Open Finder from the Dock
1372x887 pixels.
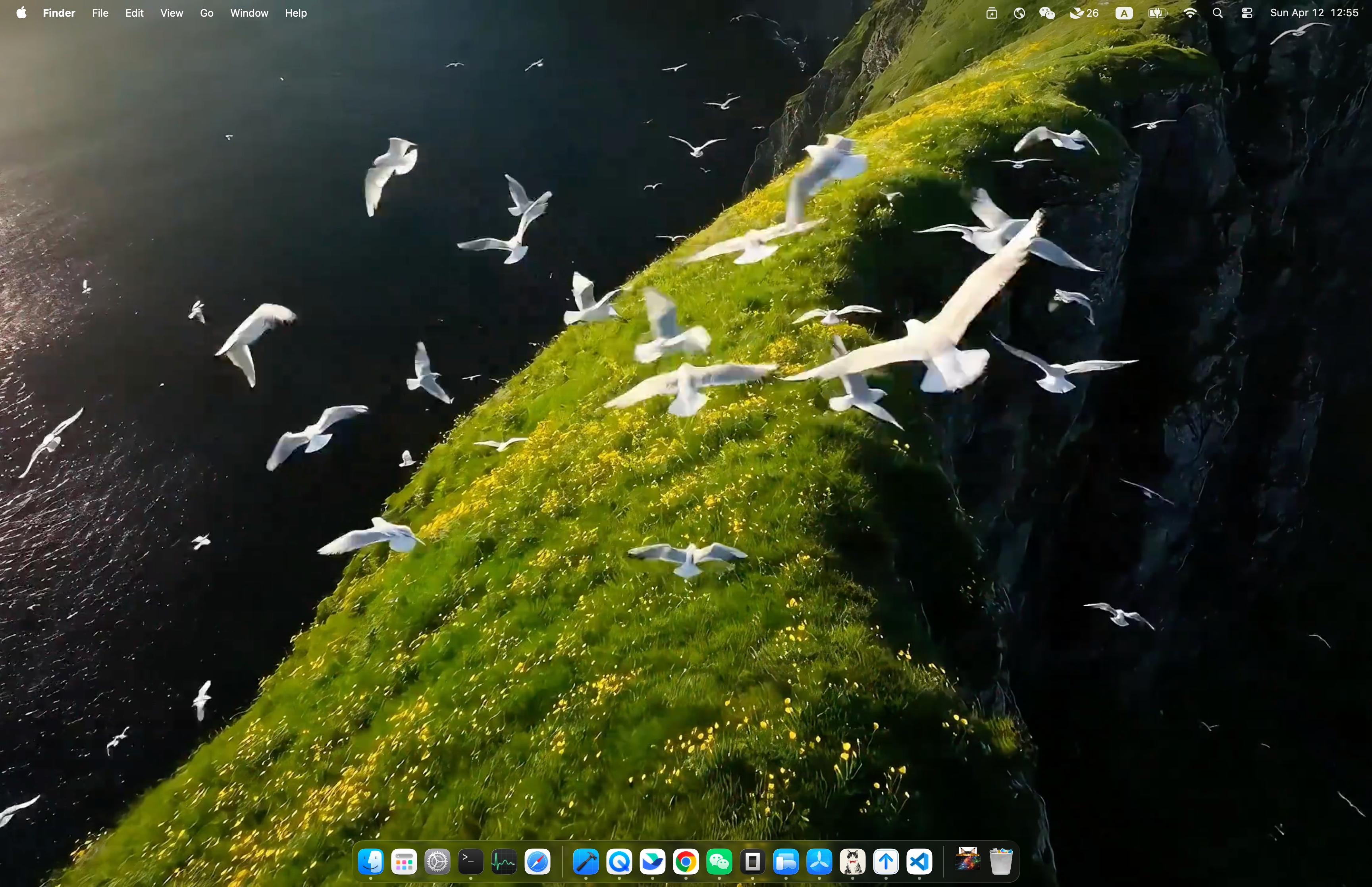point(370,862)
